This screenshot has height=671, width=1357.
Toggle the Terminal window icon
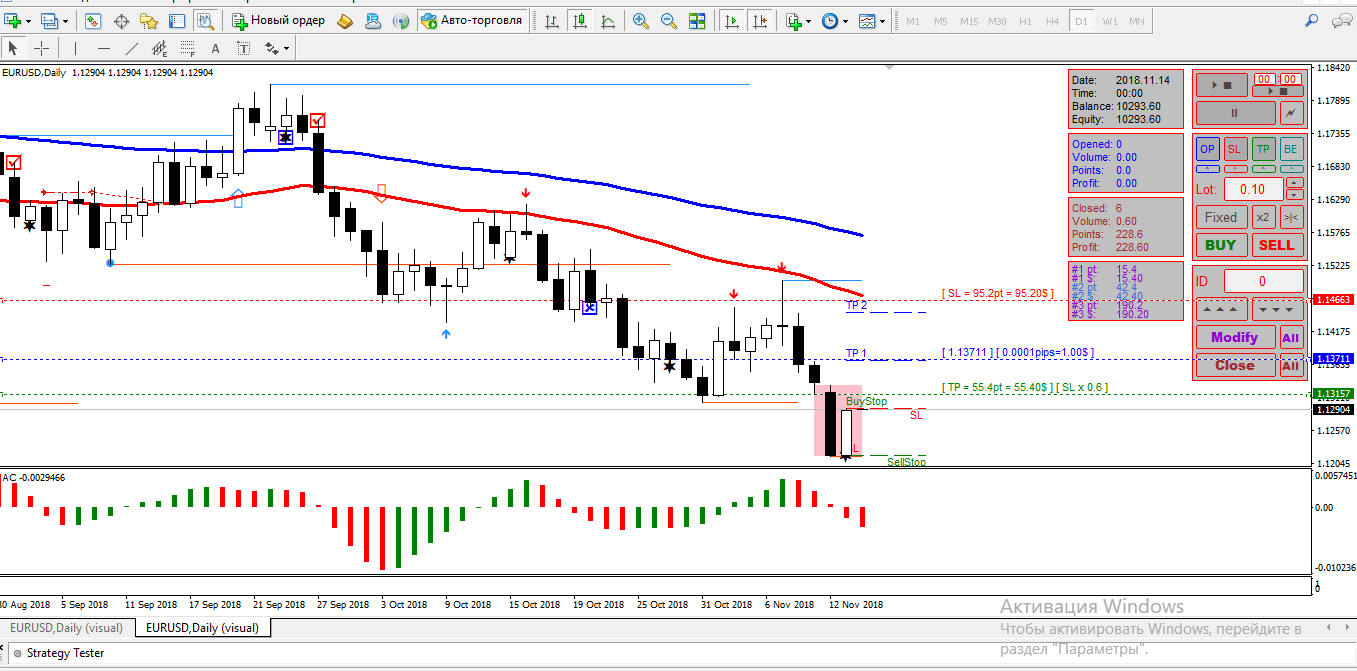pyautogui.click(x=177, y=20)
